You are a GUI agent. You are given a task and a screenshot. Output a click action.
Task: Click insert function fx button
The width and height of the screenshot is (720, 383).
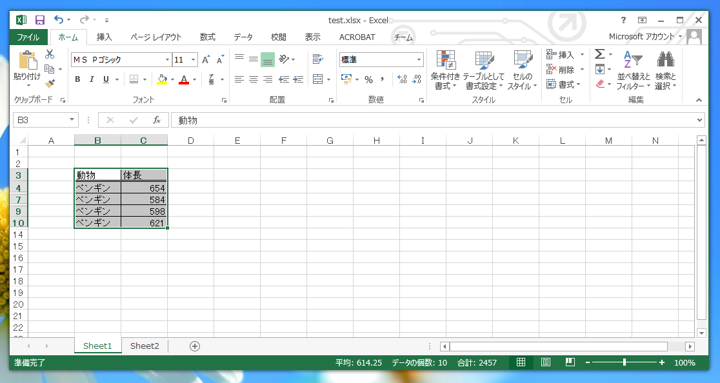click(157, 120)
